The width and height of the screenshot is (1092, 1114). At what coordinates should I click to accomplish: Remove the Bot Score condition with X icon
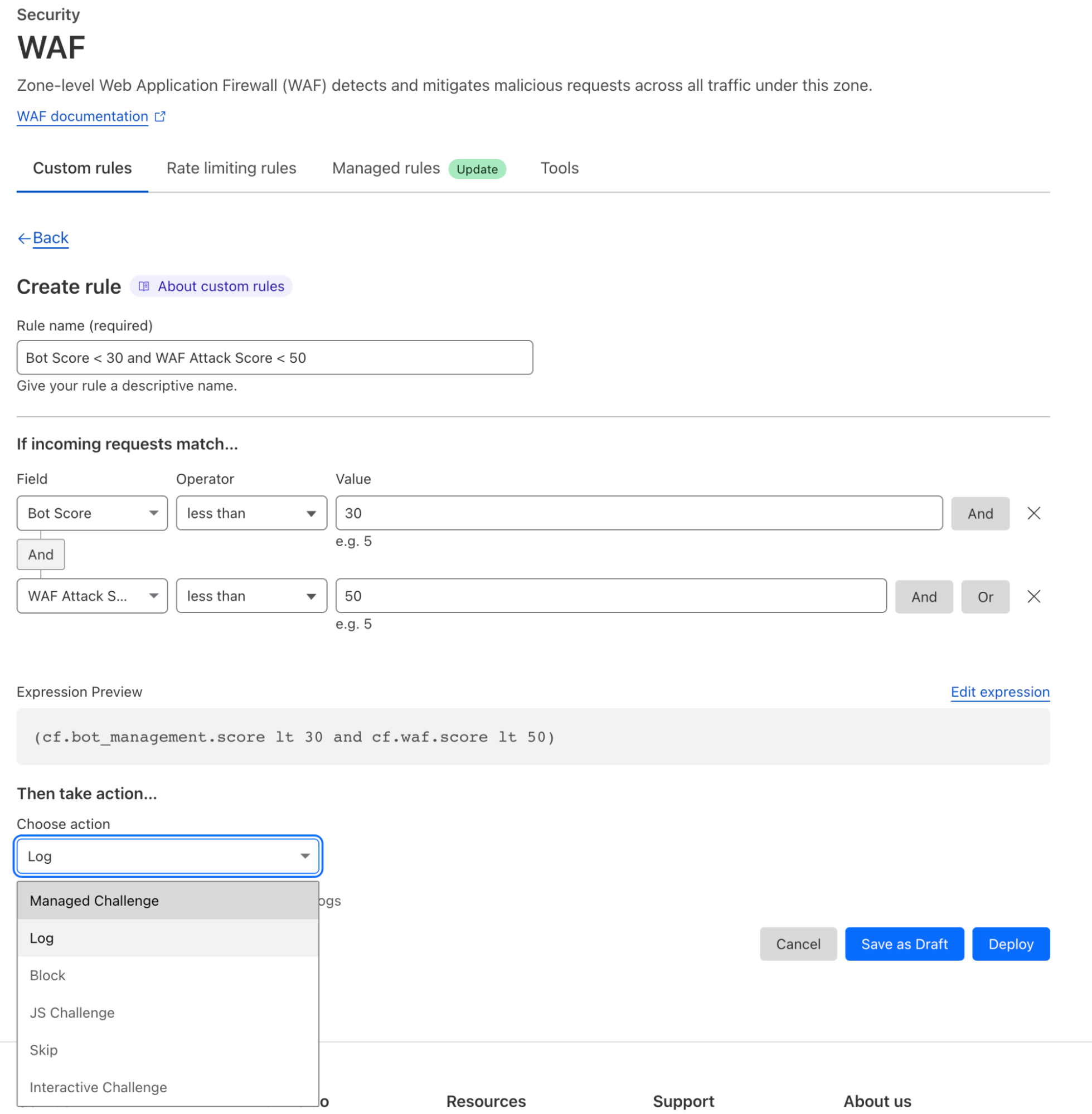pyautogui.click(x=1033, y=513)
